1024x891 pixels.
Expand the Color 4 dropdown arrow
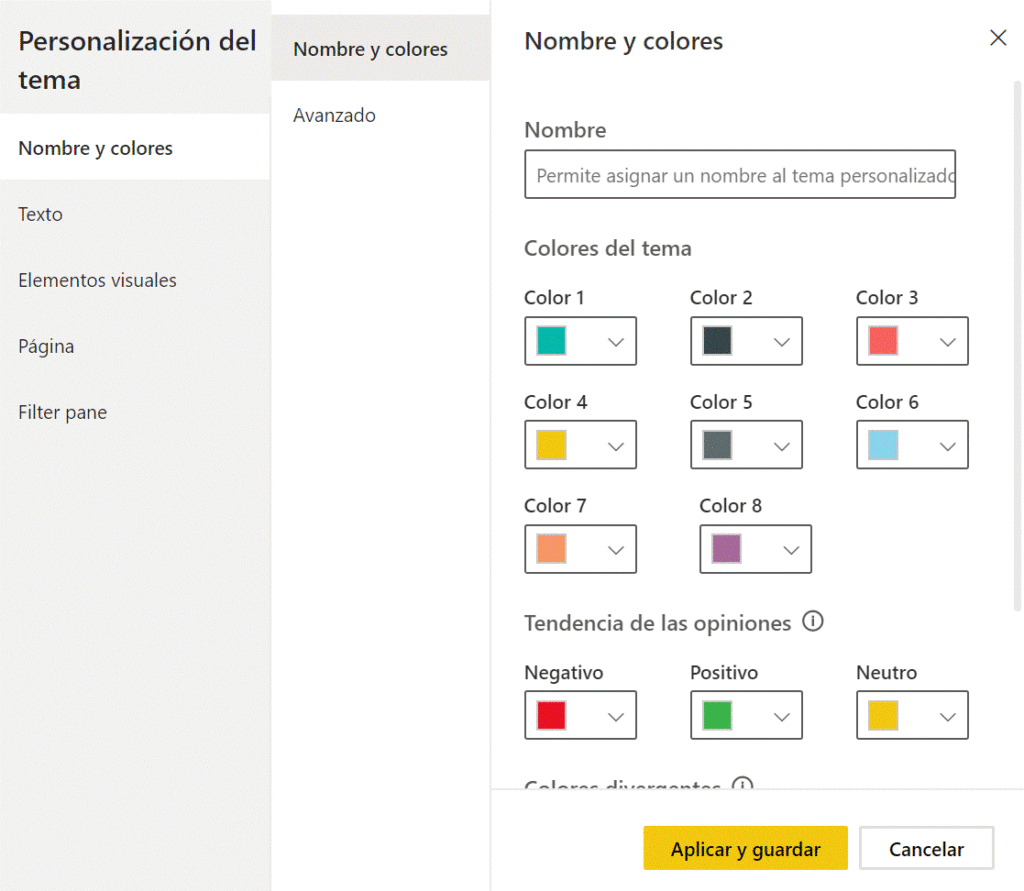pos(616,446)
